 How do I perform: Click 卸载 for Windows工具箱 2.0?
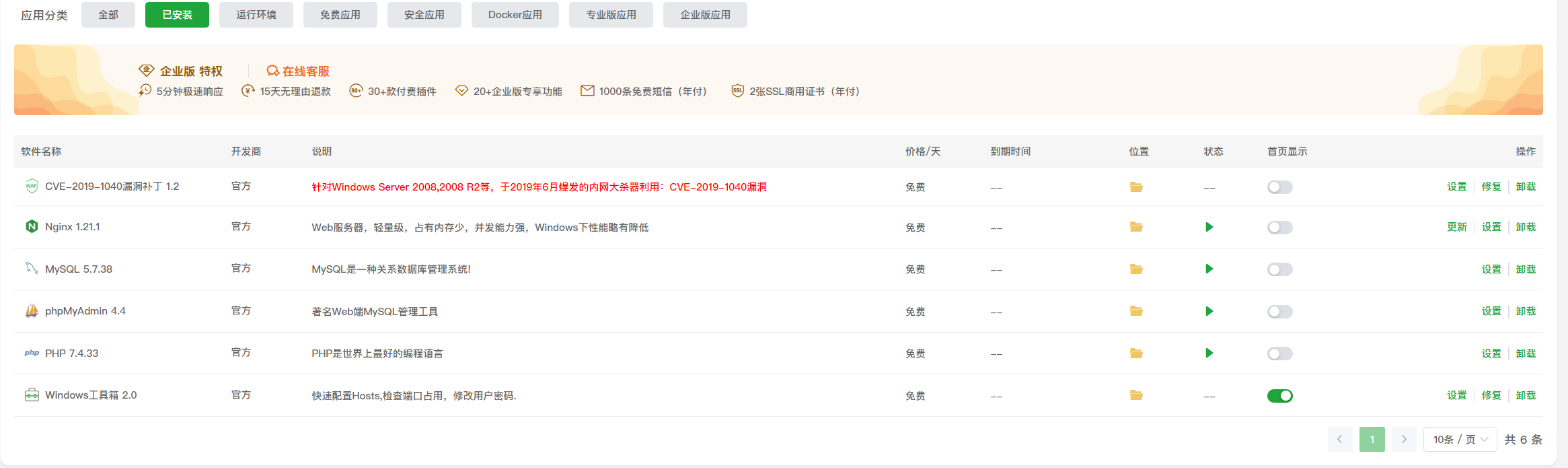point(1526,395)
